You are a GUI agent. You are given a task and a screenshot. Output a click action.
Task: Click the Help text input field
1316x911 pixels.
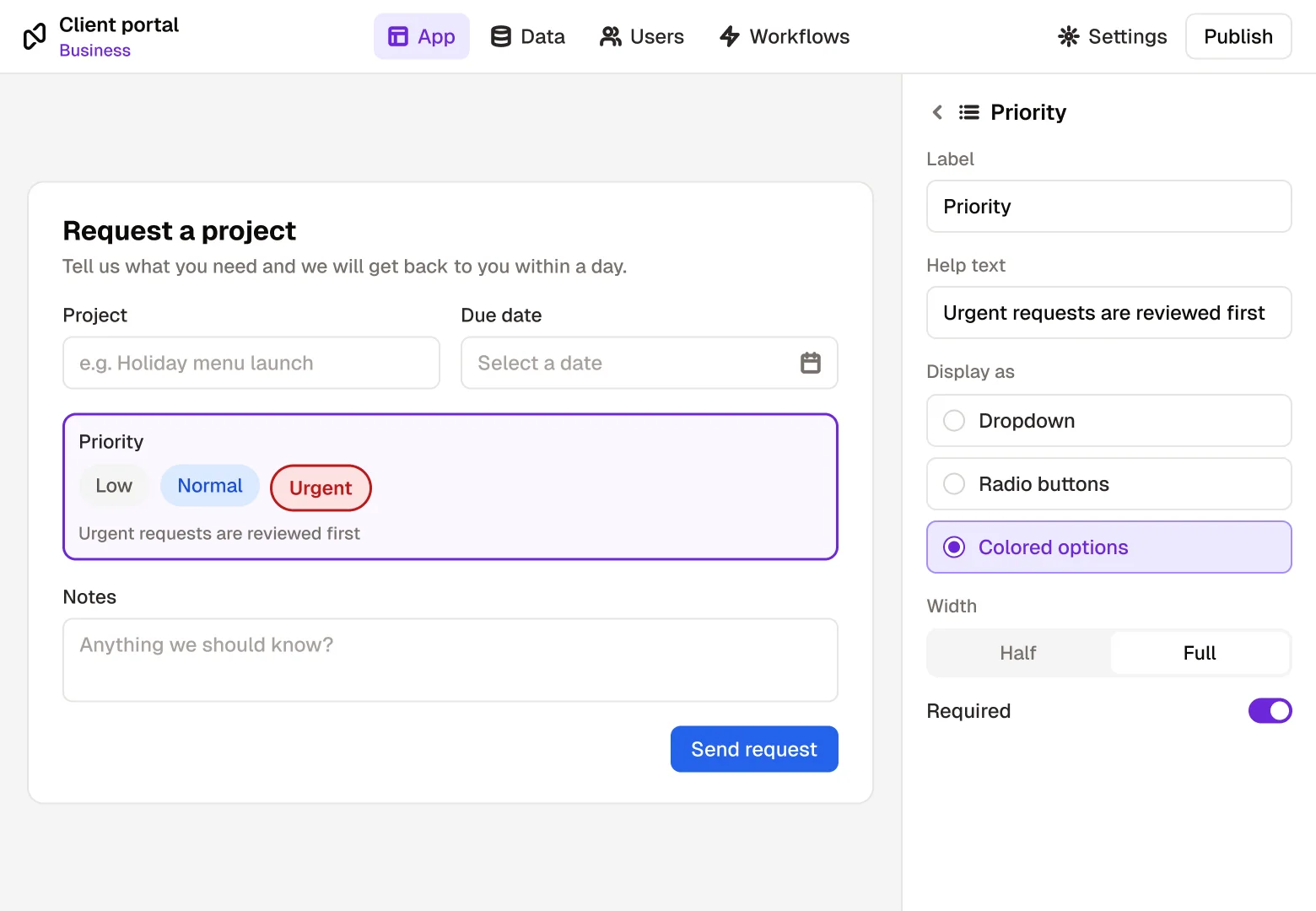[1109, 312]
